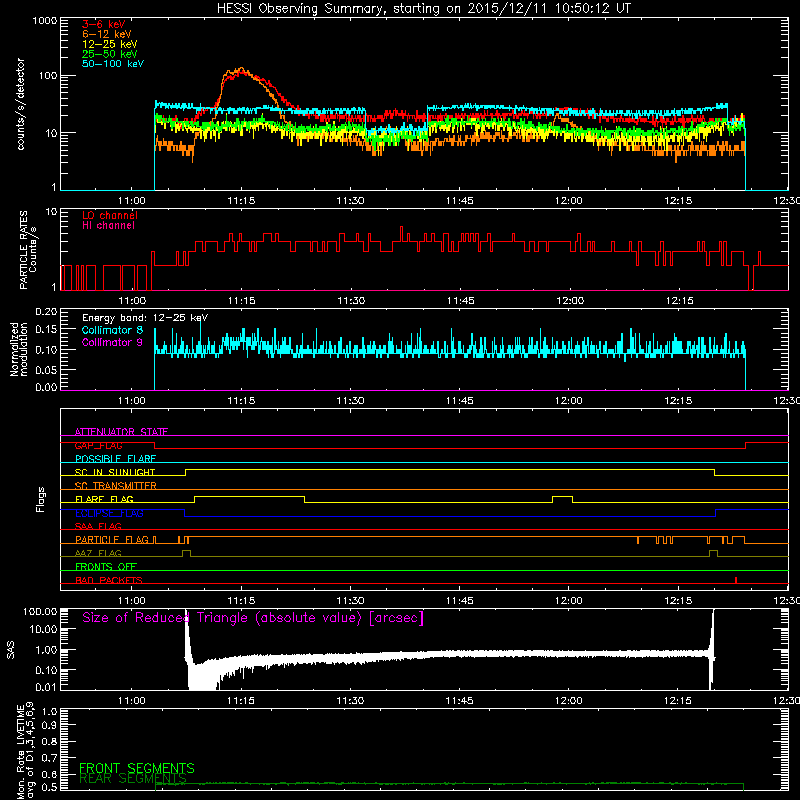Click the counts/s/detector axis label
The height and width of the screenshot is (800, 800).
(x=20, y=104)
